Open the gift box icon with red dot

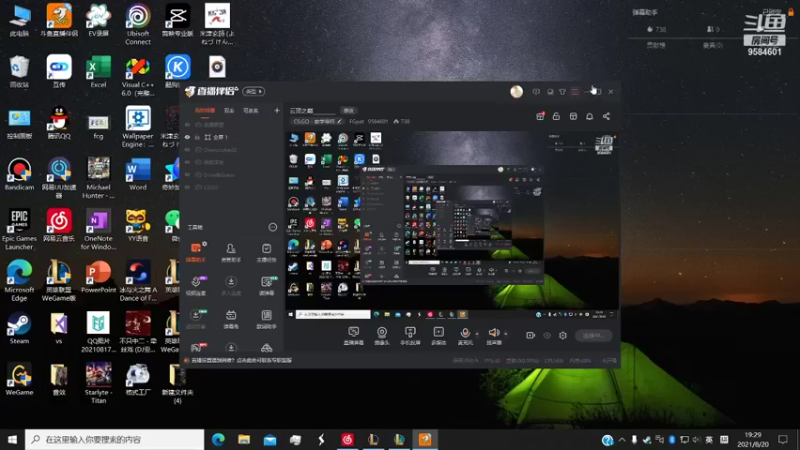click(x=540, y=116)
